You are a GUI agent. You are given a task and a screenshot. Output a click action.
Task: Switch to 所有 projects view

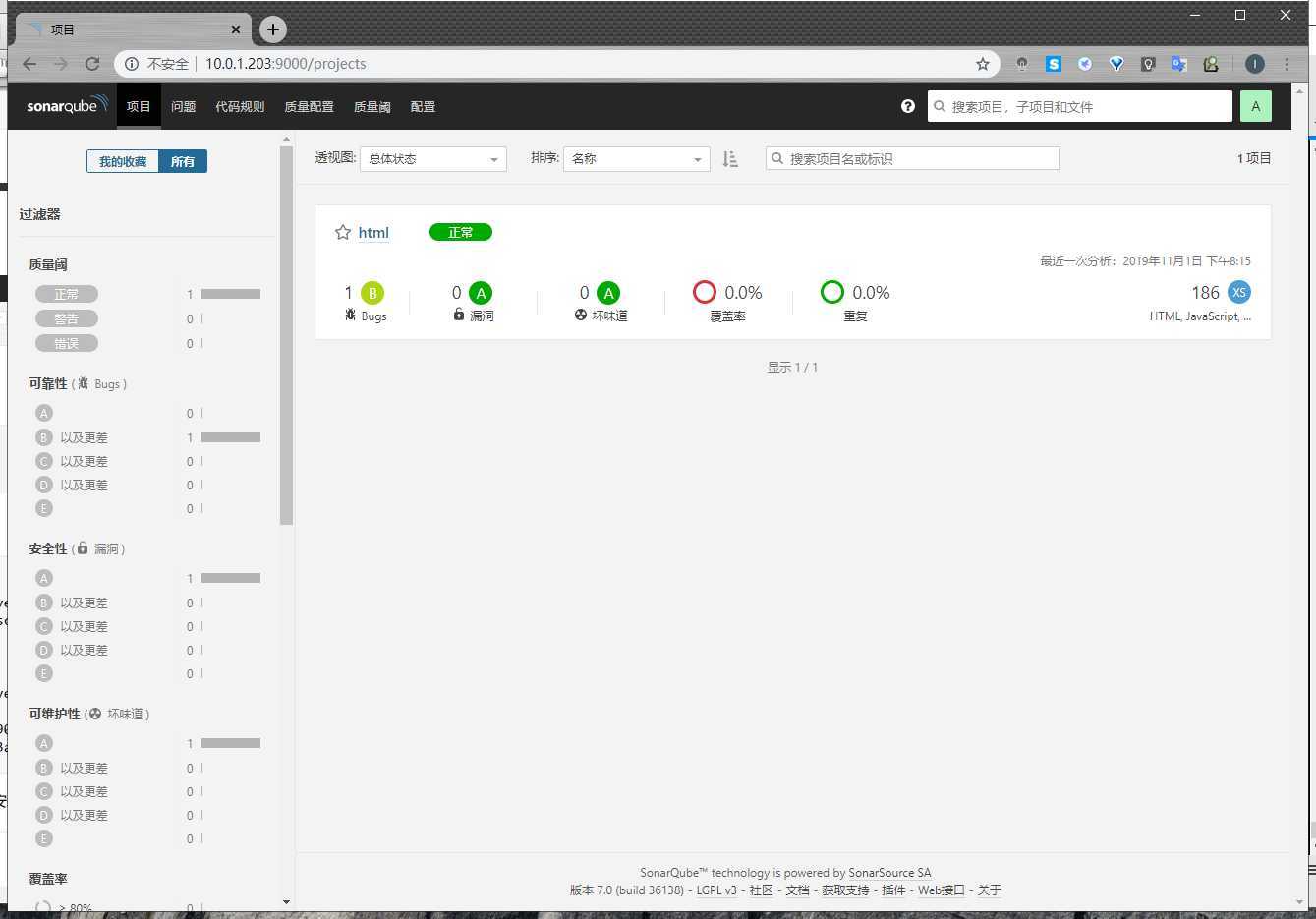183,161
